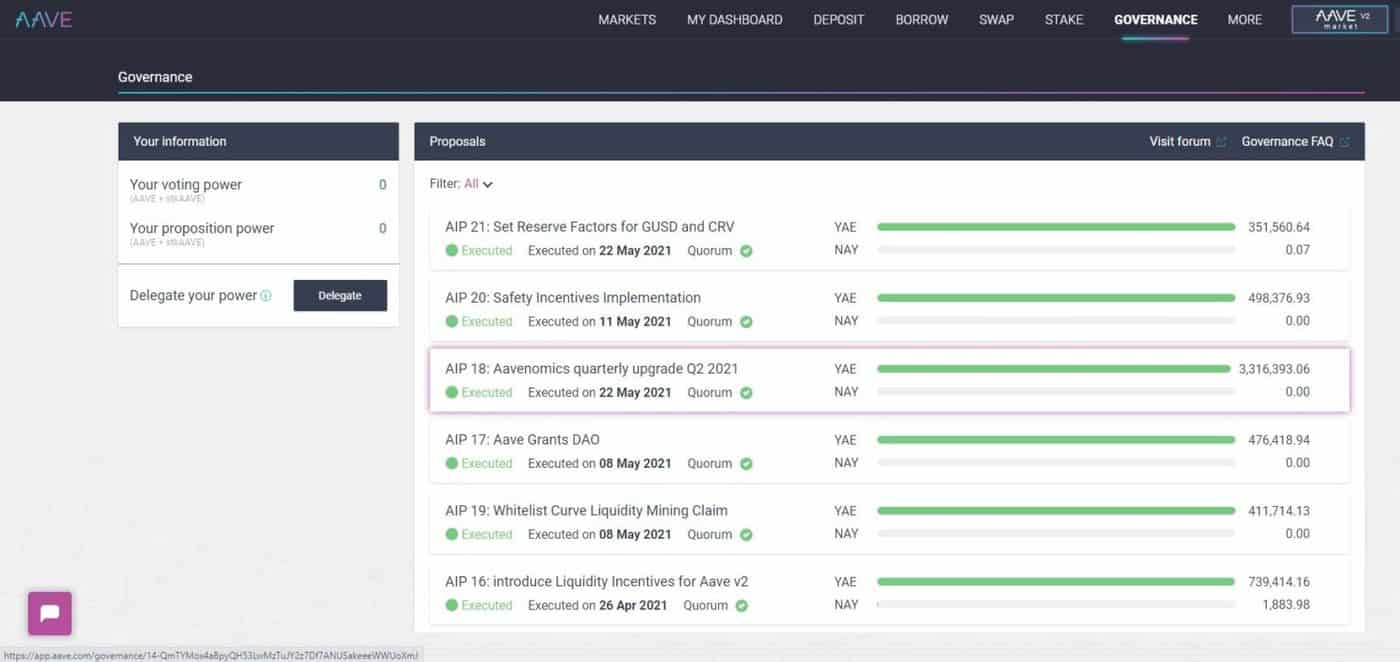Open the STAKE page
This screenshot has width=1400, height=662.
1064,20
